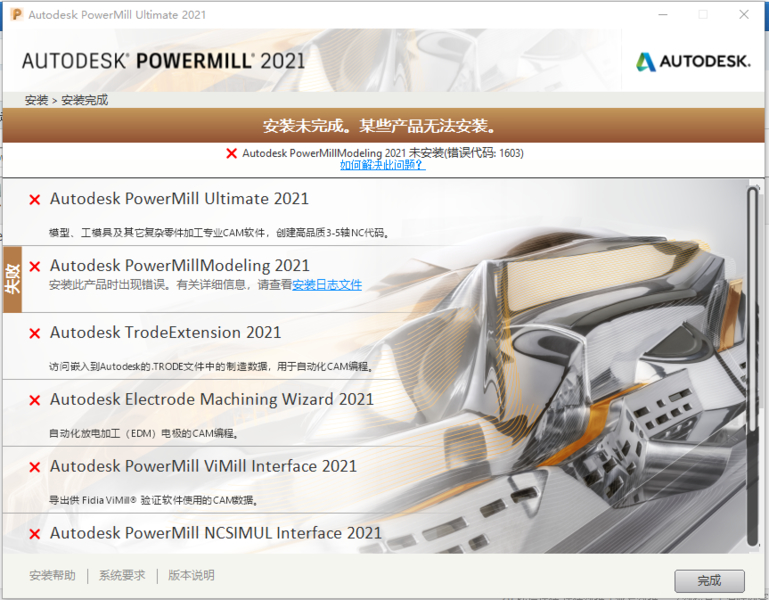Click the PowerMill app icon in title bar
This screenshot has height=600, width=769.
[16, 14]
